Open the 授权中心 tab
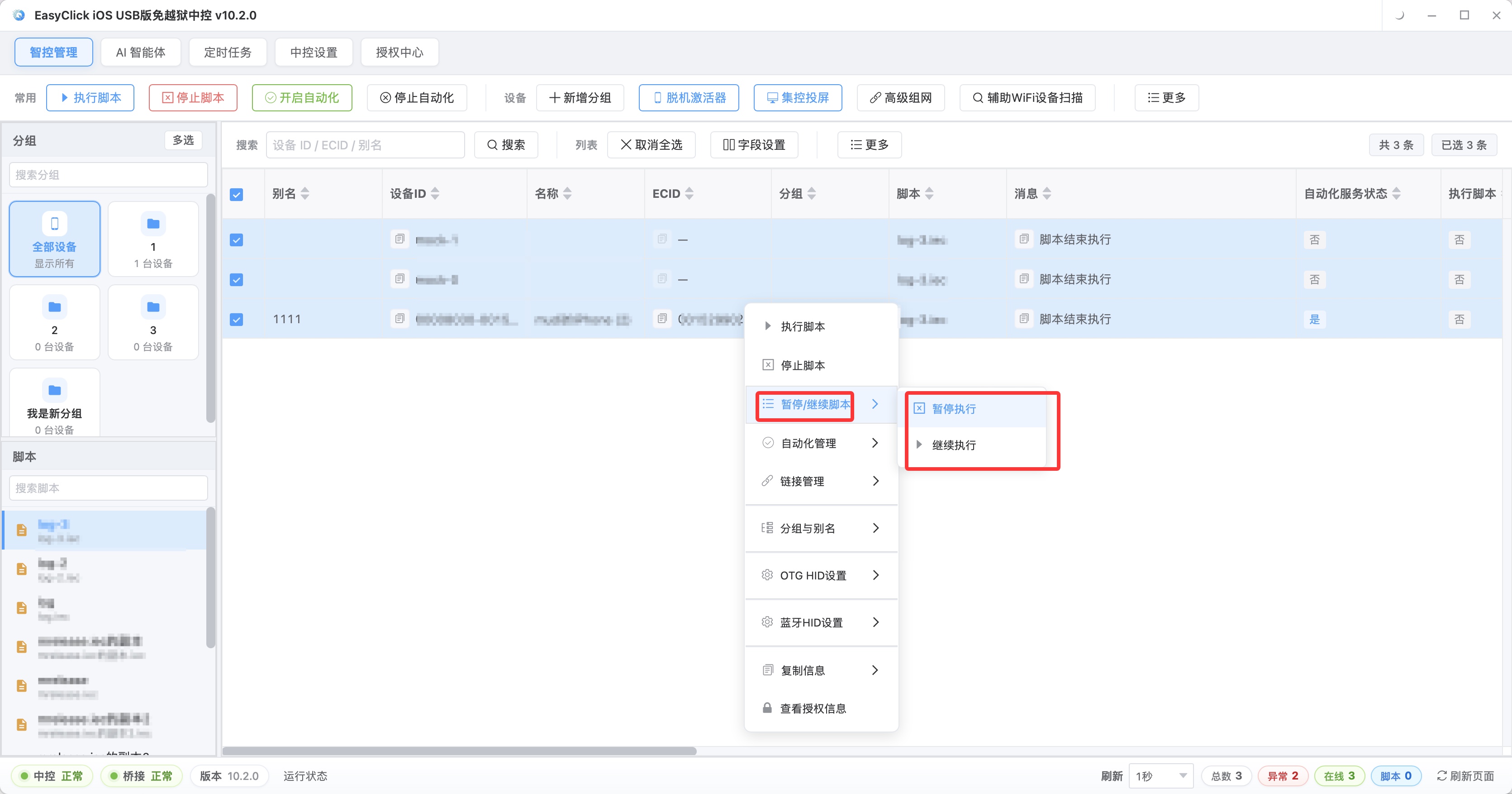The width and height of the screenshot is (1512, 794). 399,52
